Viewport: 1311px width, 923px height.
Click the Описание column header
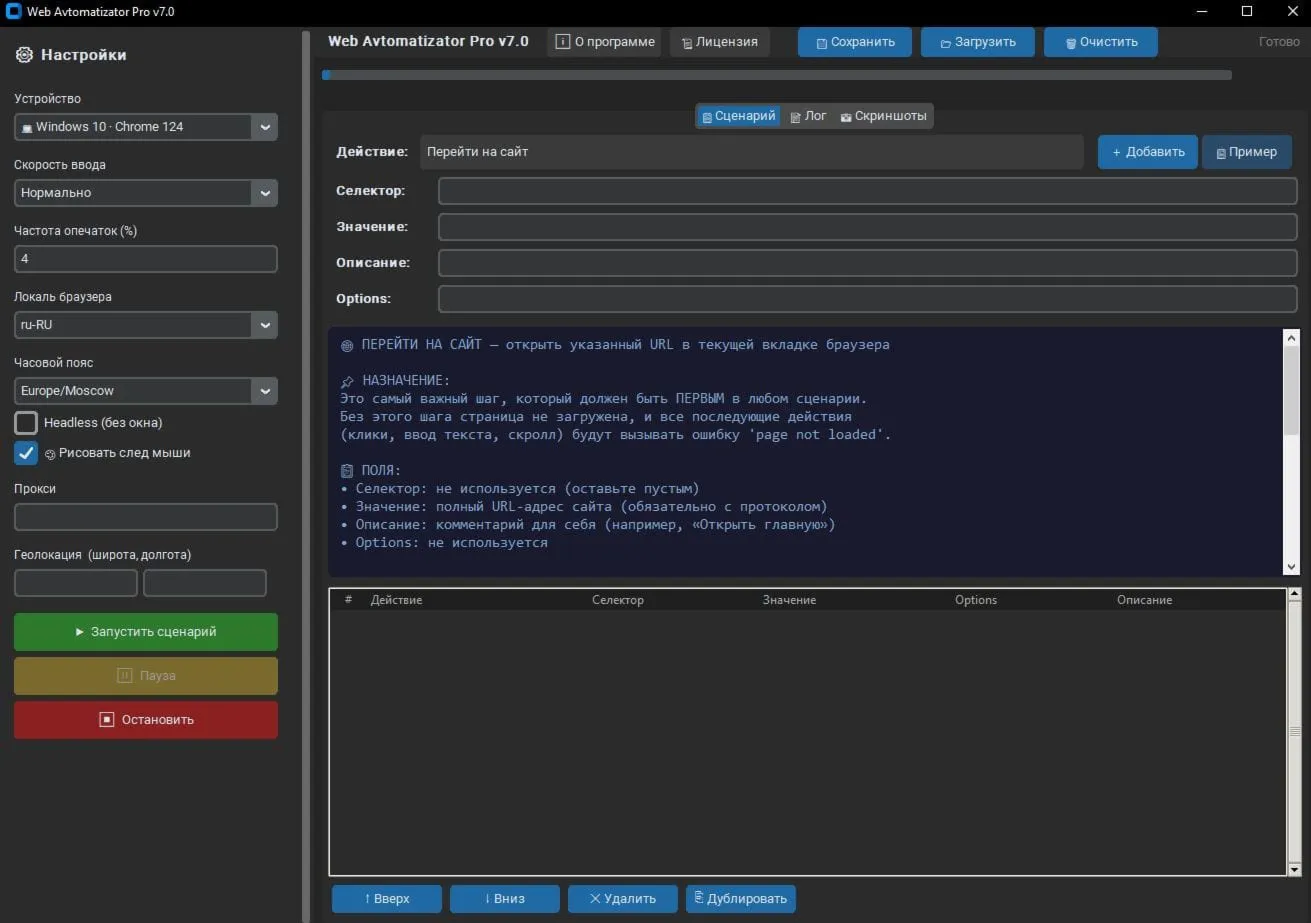click(x=1145, y=600)
